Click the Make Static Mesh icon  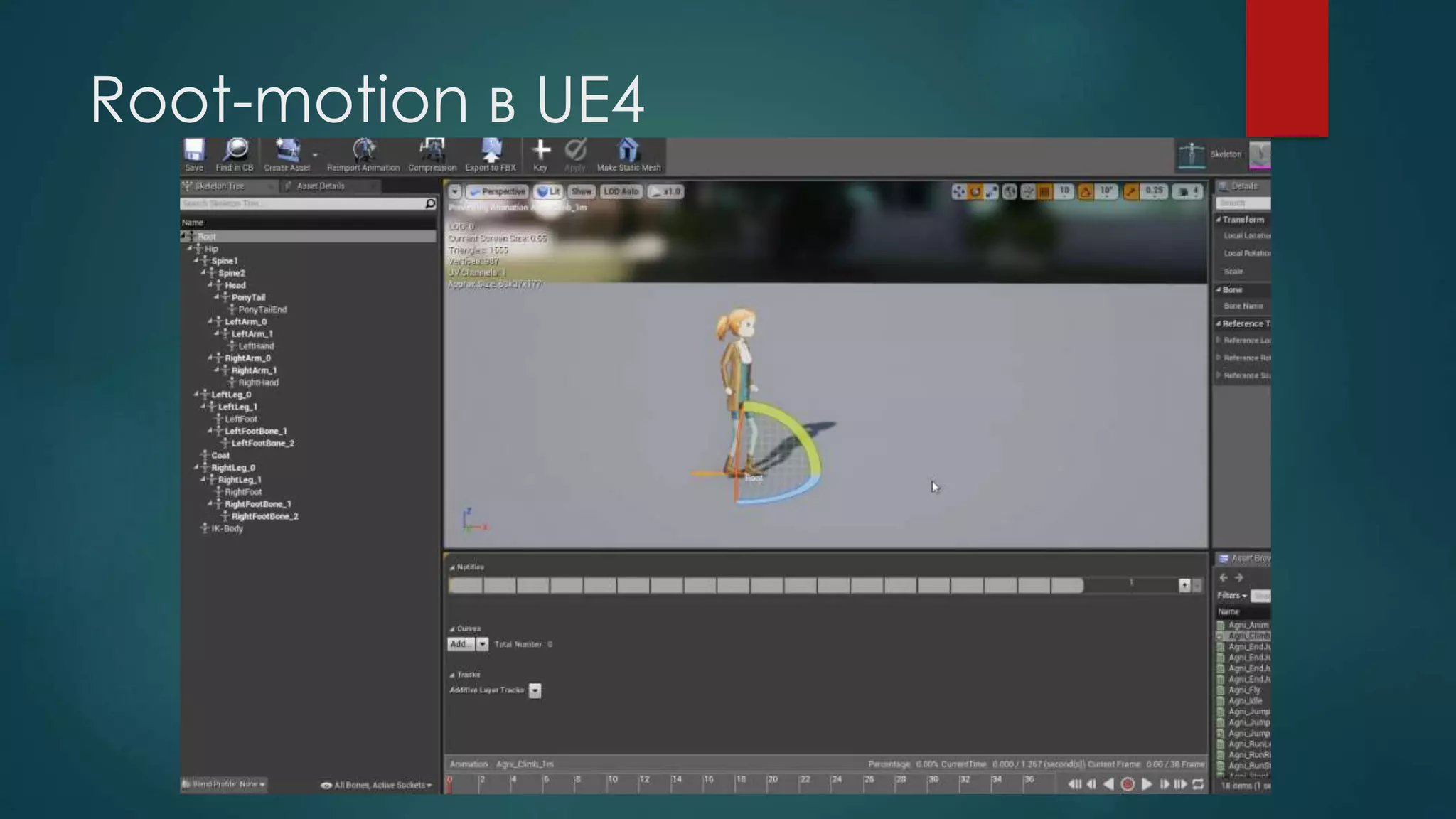[x=628, y=155]
